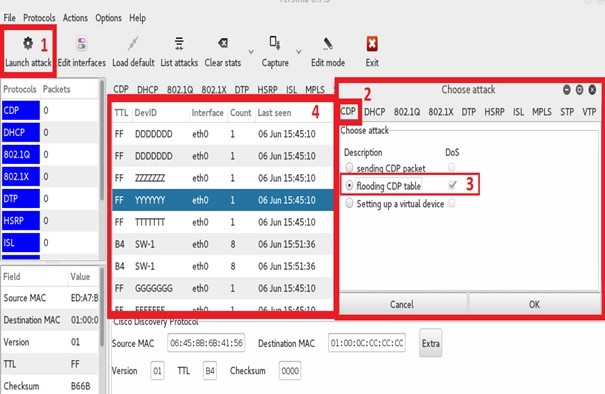
Task: Click the Checksum input field
Action: click(290, 370)
